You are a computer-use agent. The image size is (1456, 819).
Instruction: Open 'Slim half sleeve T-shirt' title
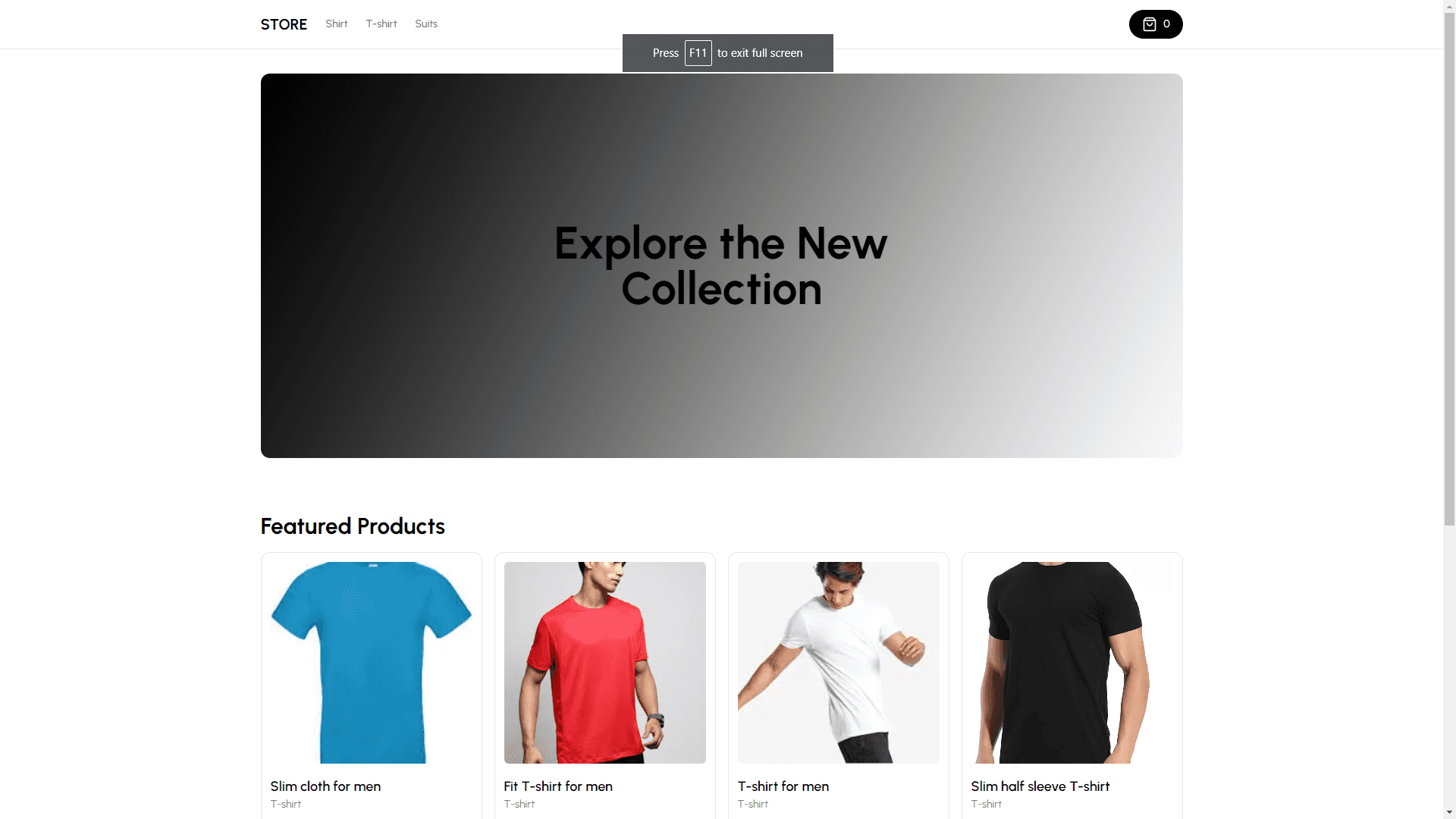click(x=1040, y=786)
